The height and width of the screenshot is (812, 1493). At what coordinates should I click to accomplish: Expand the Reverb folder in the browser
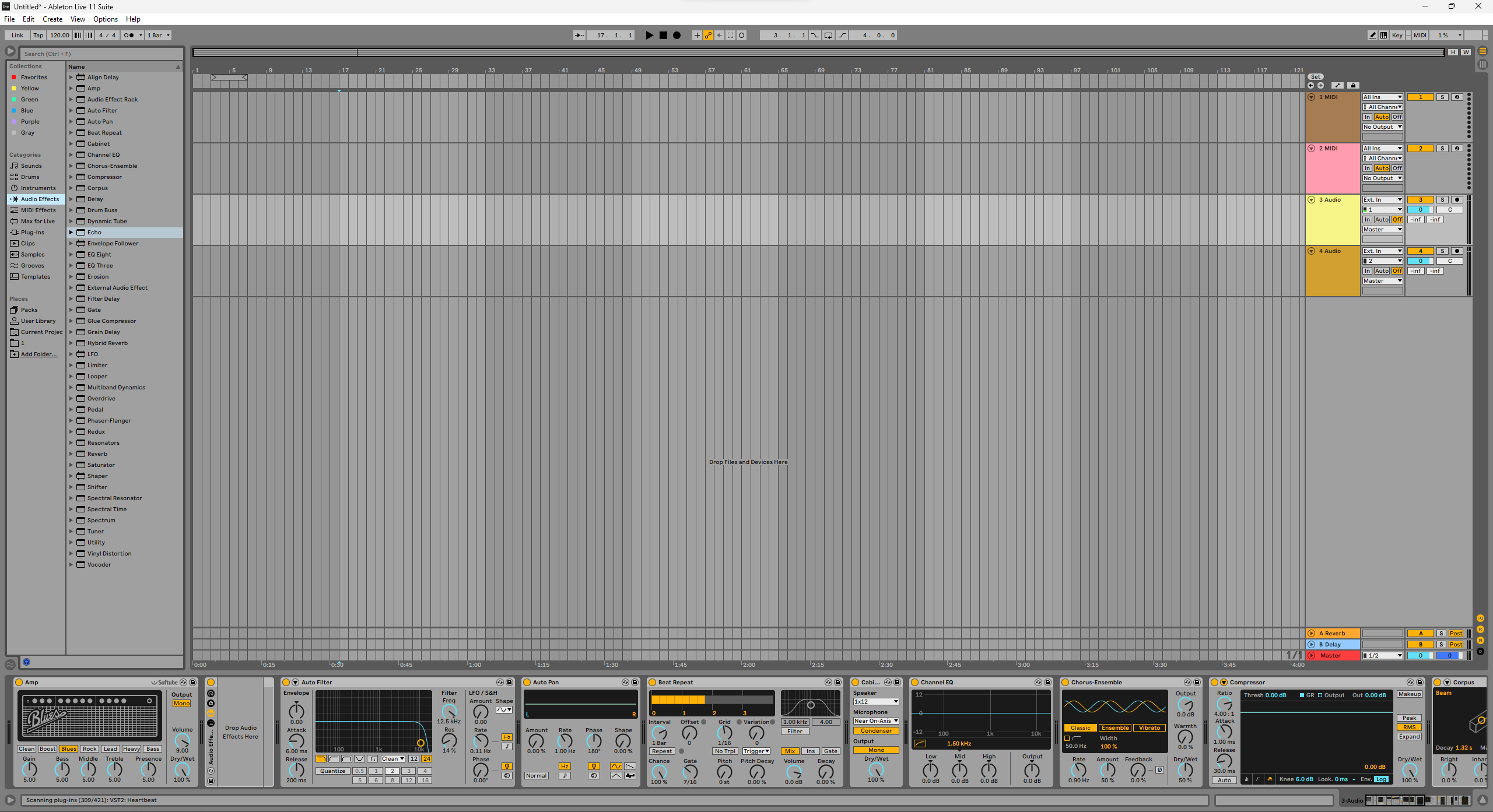[x=71, y=454]
